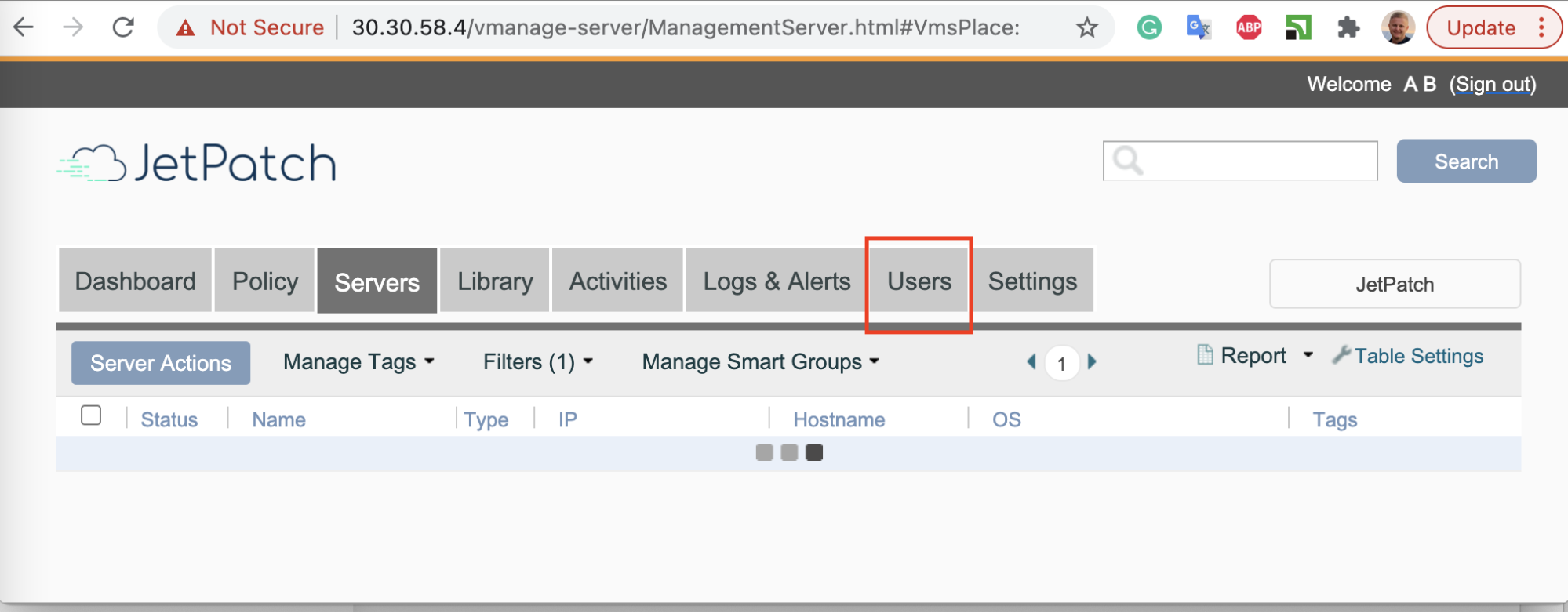Open the Report dropdown arrow
The image size is (1568, 613).
point(1308,355)
